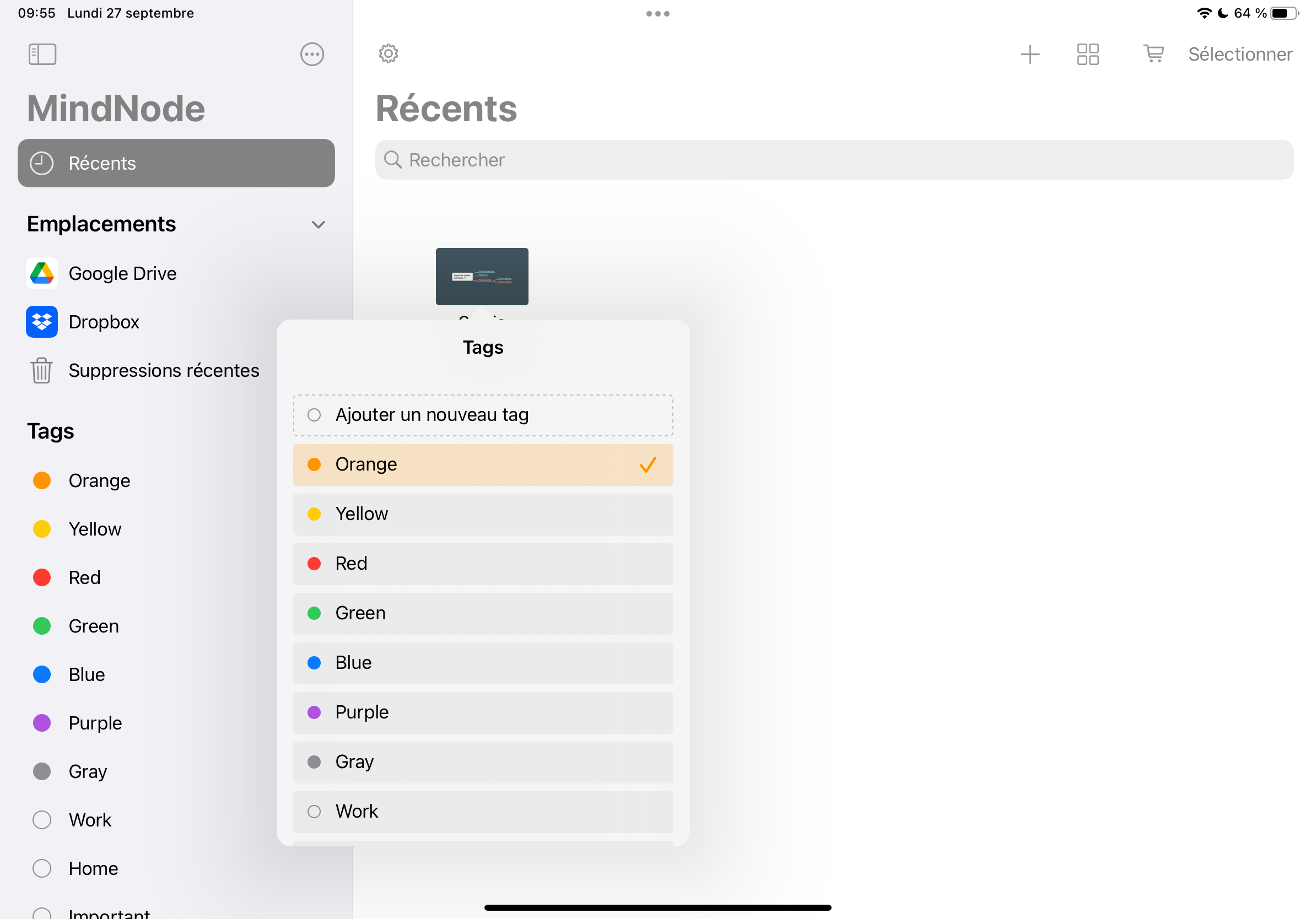
Task: Click the Do Not Disturb moon icon
Action: [1222, 13]
